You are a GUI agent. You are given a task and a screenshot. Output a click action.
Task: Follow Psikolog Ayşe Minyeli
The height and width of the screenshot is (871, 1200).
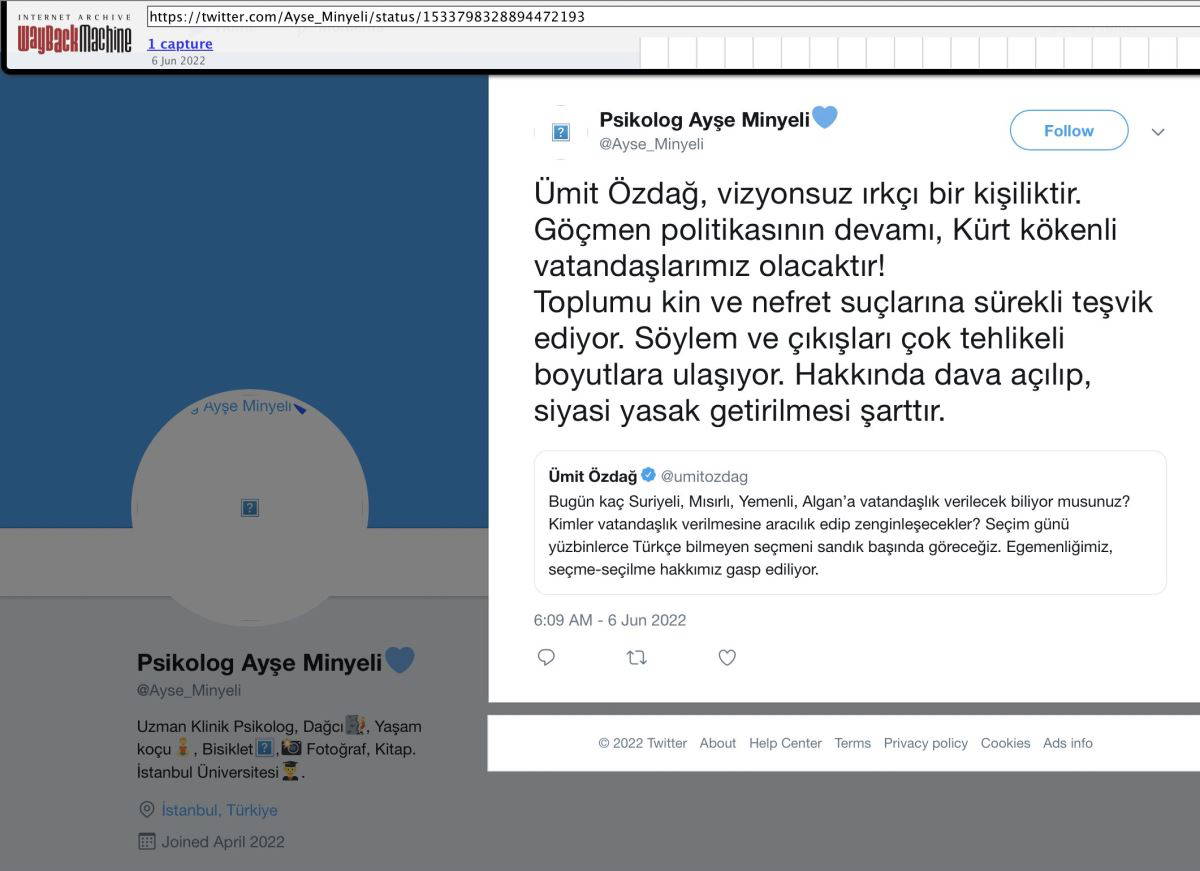coord(1068,131)
